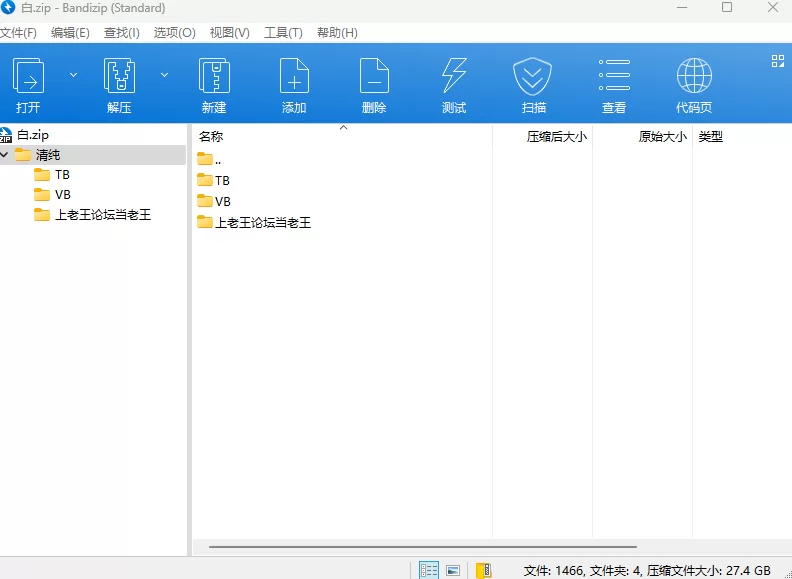The height and width of the screenshot is (579, 792).
Task: Click the horizontal scrollbar in file list
Action: [x=423, y=547]
